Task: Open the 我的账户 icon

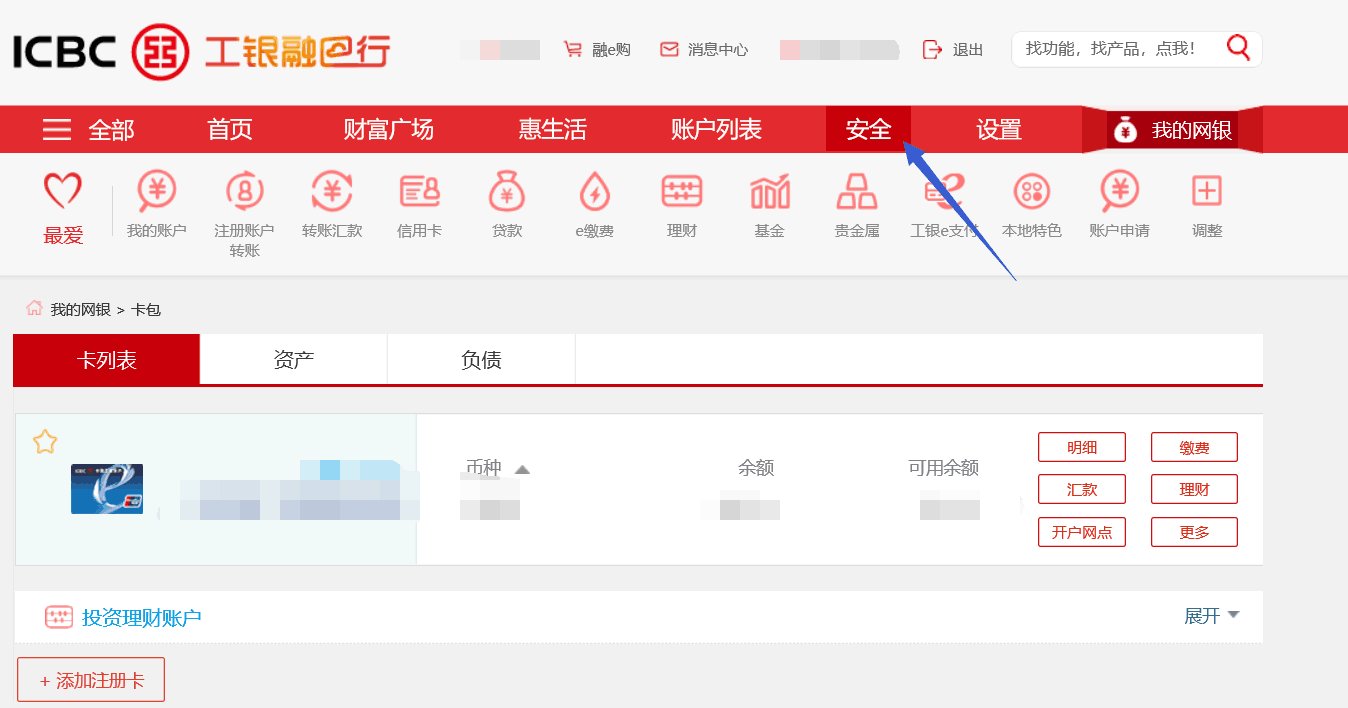Action: click(155, 205)
